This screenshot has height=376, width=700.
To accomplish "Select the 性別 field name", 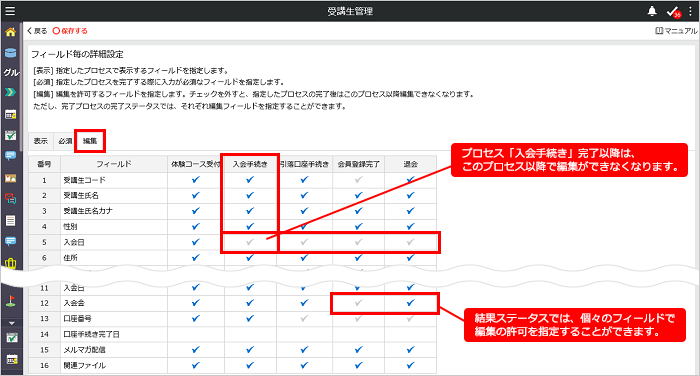I will point(70,226).
